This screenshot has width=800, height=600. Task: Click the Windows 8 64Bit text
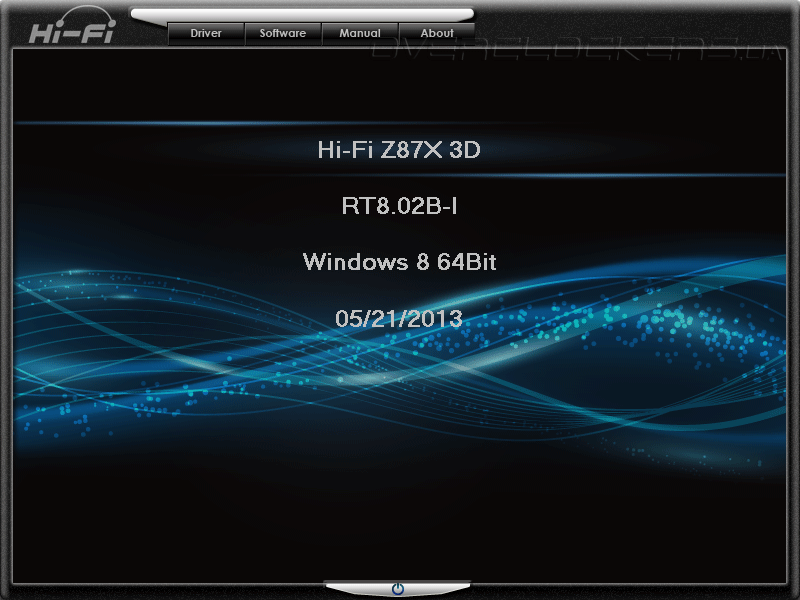click(399, 262)
